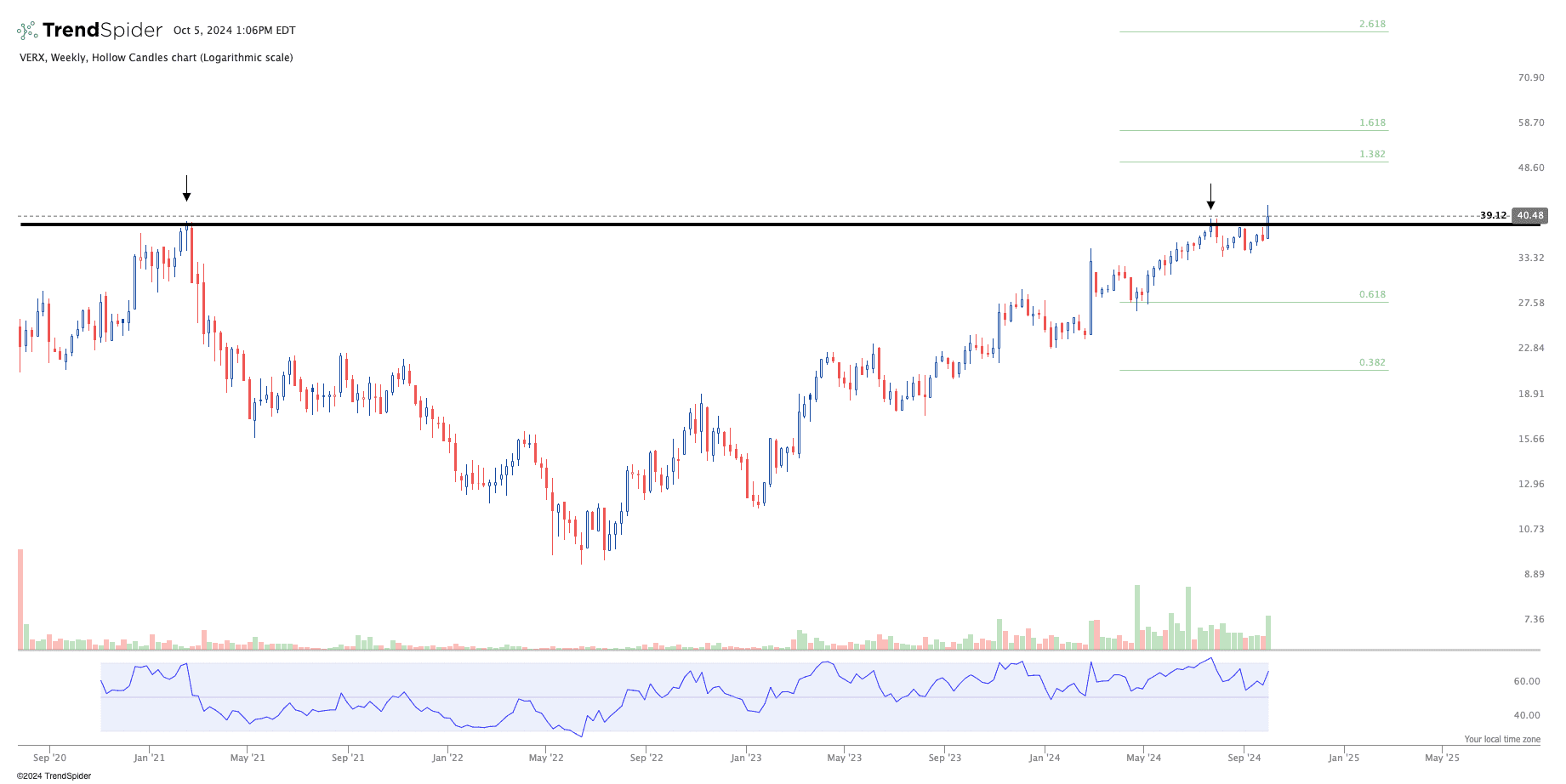This screenshot has width=1566, height=784.
Task: Select the 1.618 Fibonacci extension label
Action: (x=1372, y=123)
